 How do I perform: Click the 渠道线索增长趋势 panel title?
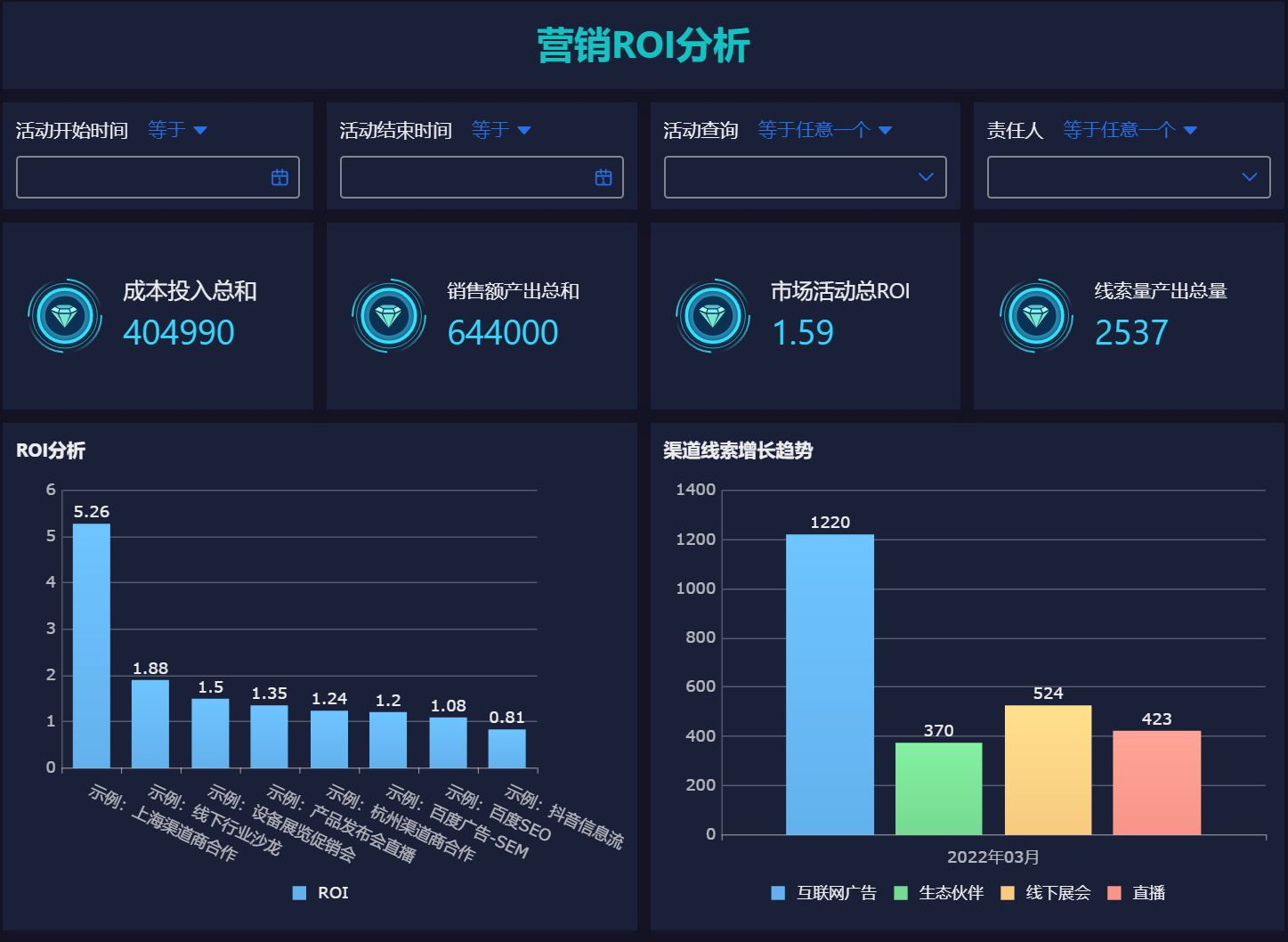coord(739,451)
